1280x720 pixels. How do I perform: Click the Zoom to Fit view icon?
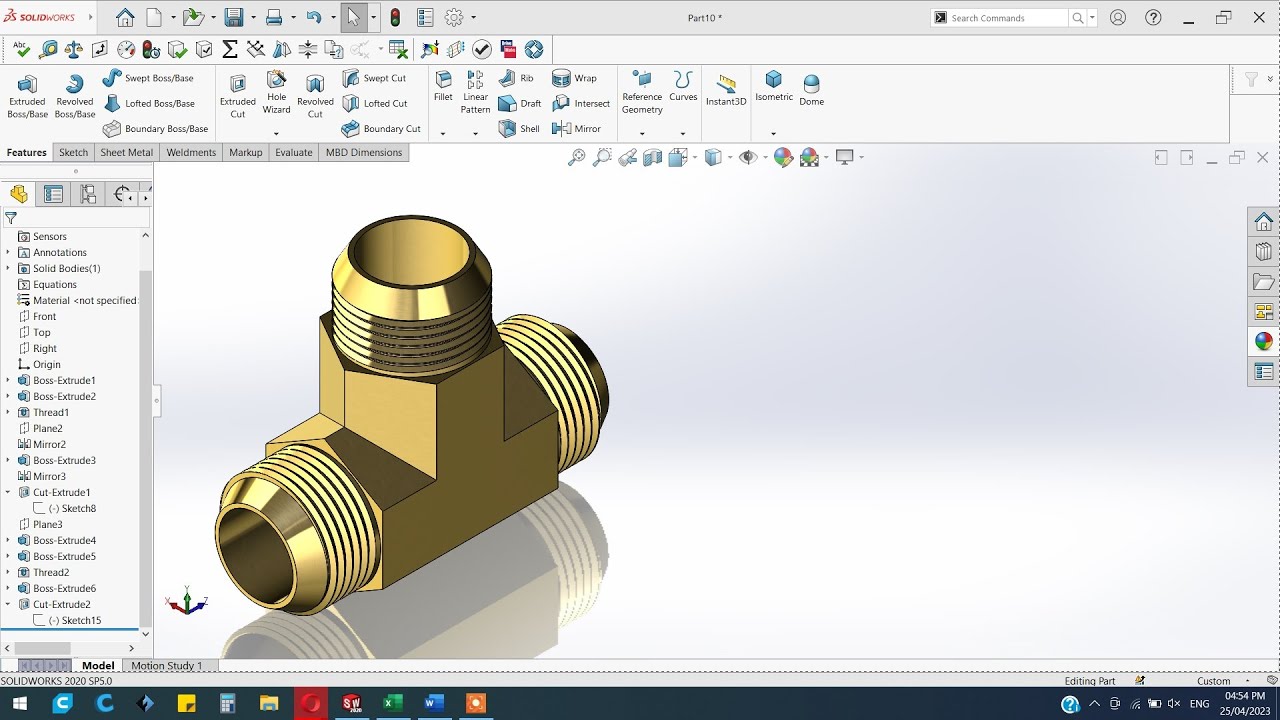(576, 157)
